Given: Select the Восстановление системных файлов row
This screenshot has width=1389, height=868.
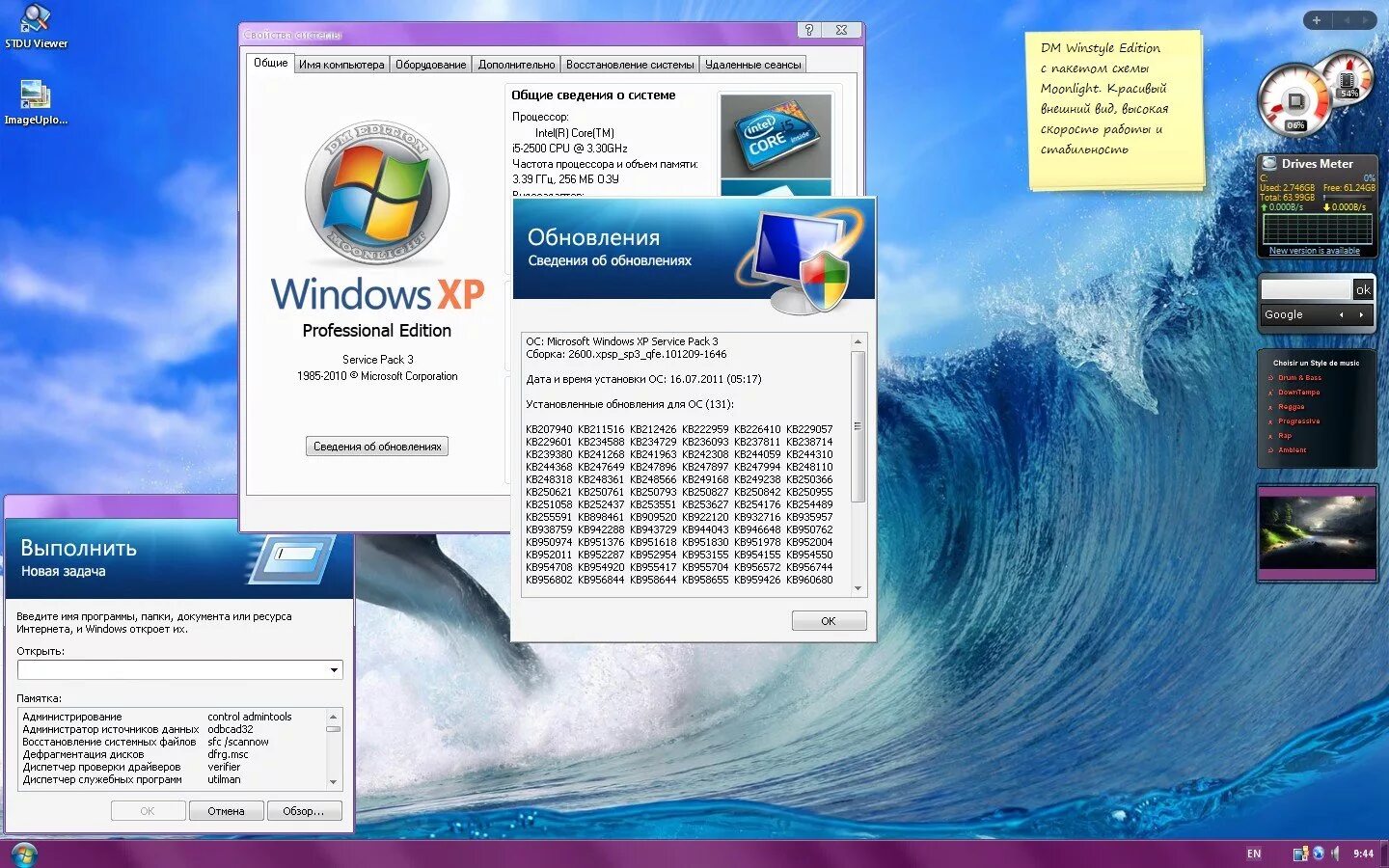Looking at the screenshot, I should [x=173, y=742].
